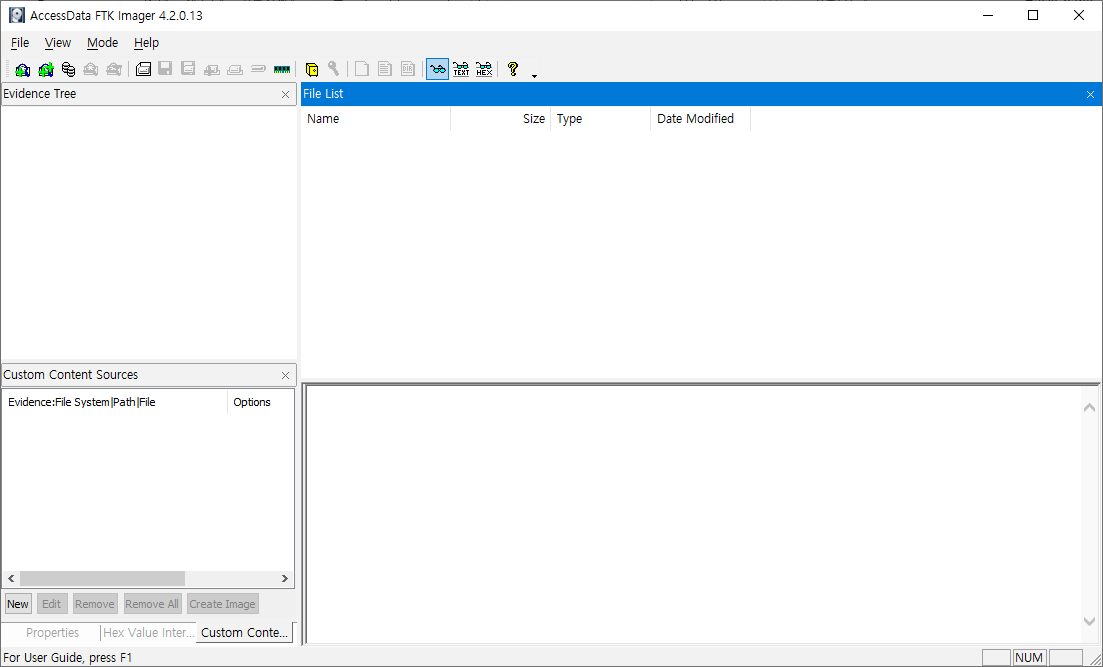Open the Image Mounting tool

pos(68,69)
